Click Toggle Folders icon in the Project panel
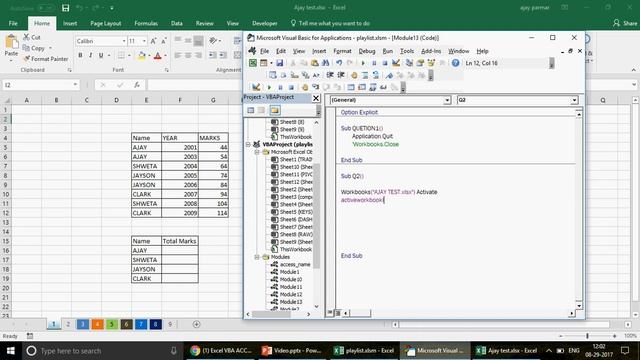The width and height of the screenshot is (640, 360). click(275, 110)
